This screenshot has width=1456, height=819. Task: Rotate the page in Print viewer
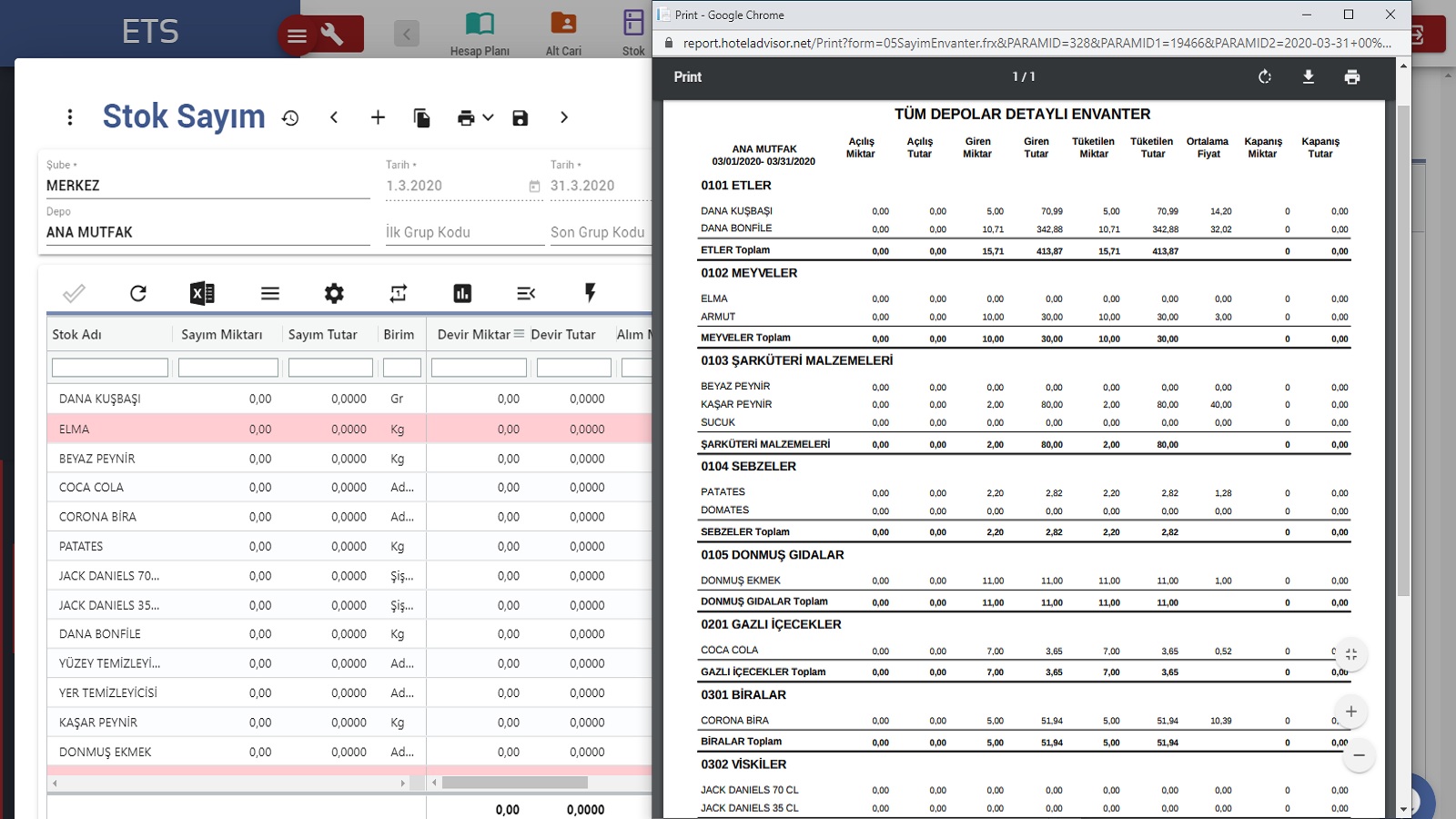(x=1265, y=77)
